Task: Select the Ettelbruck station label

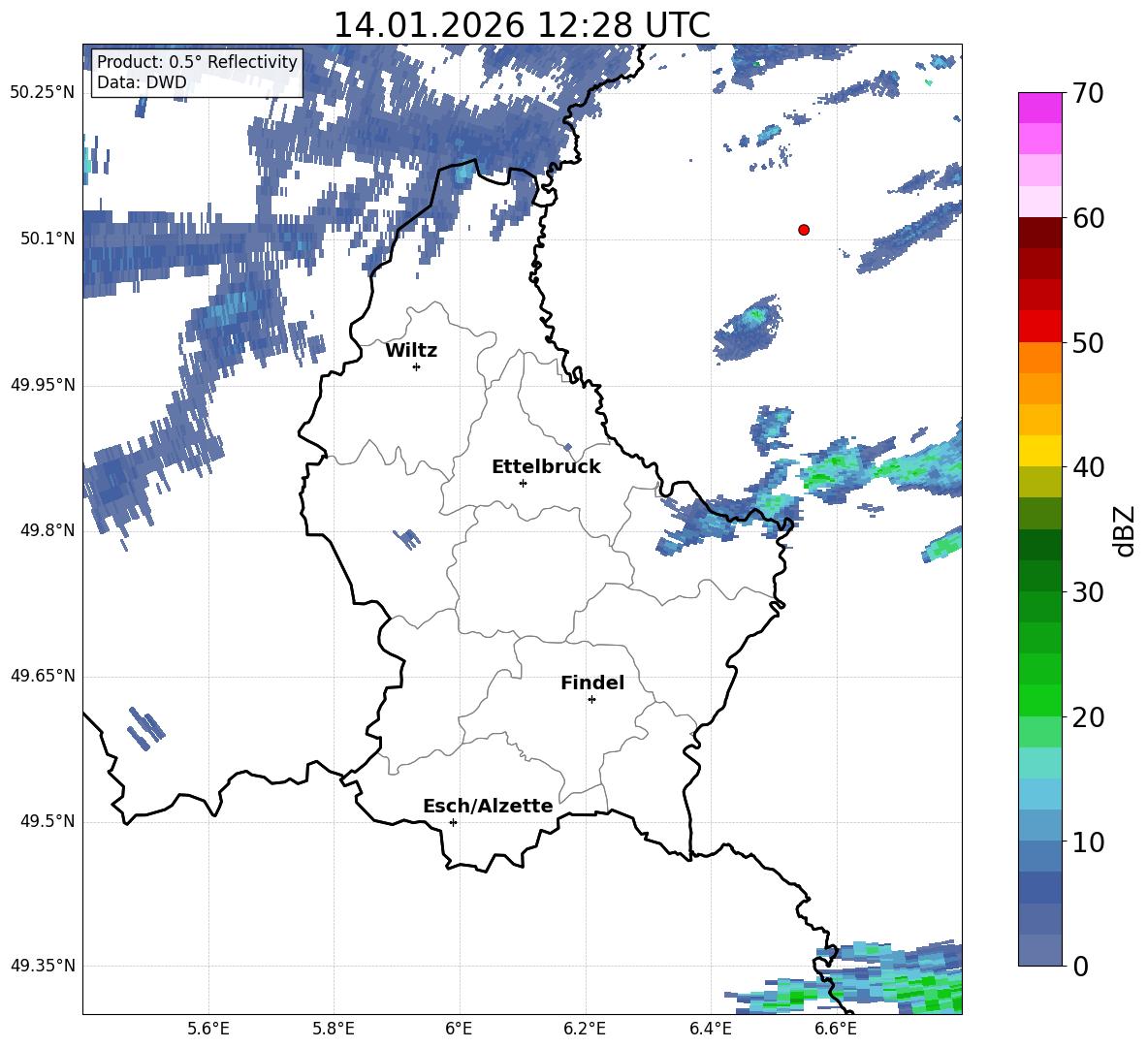Action: [x=546, y=467]
